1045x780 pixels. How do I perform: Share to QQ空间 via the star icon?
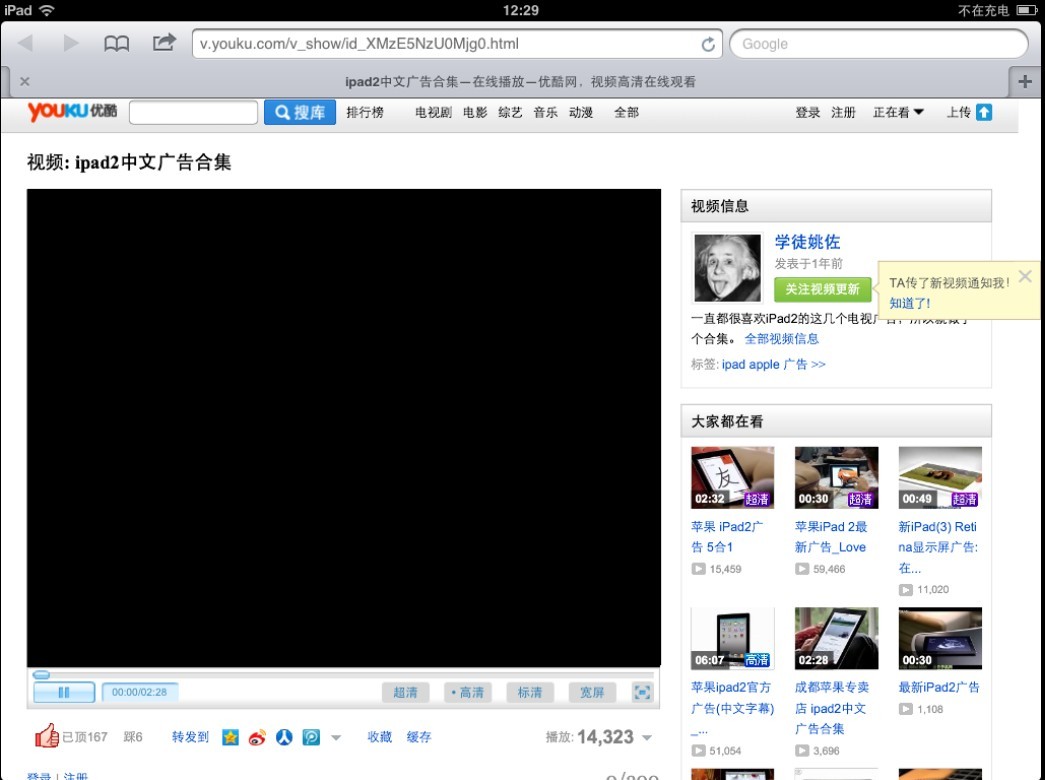231,737
